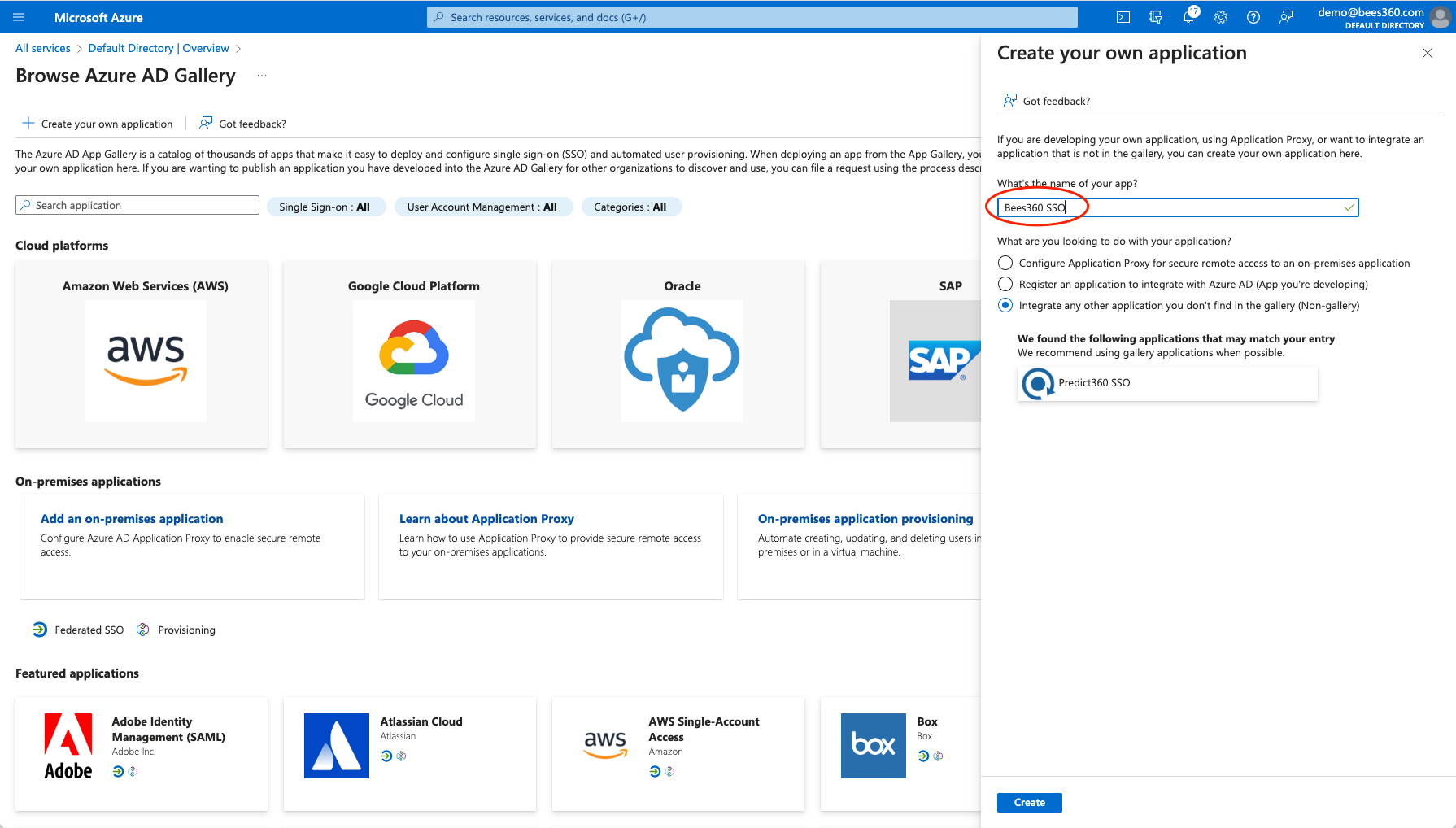Screen dimensions: 1456x828
Task: Click the Search application box
Action: (x=137, y=205)
